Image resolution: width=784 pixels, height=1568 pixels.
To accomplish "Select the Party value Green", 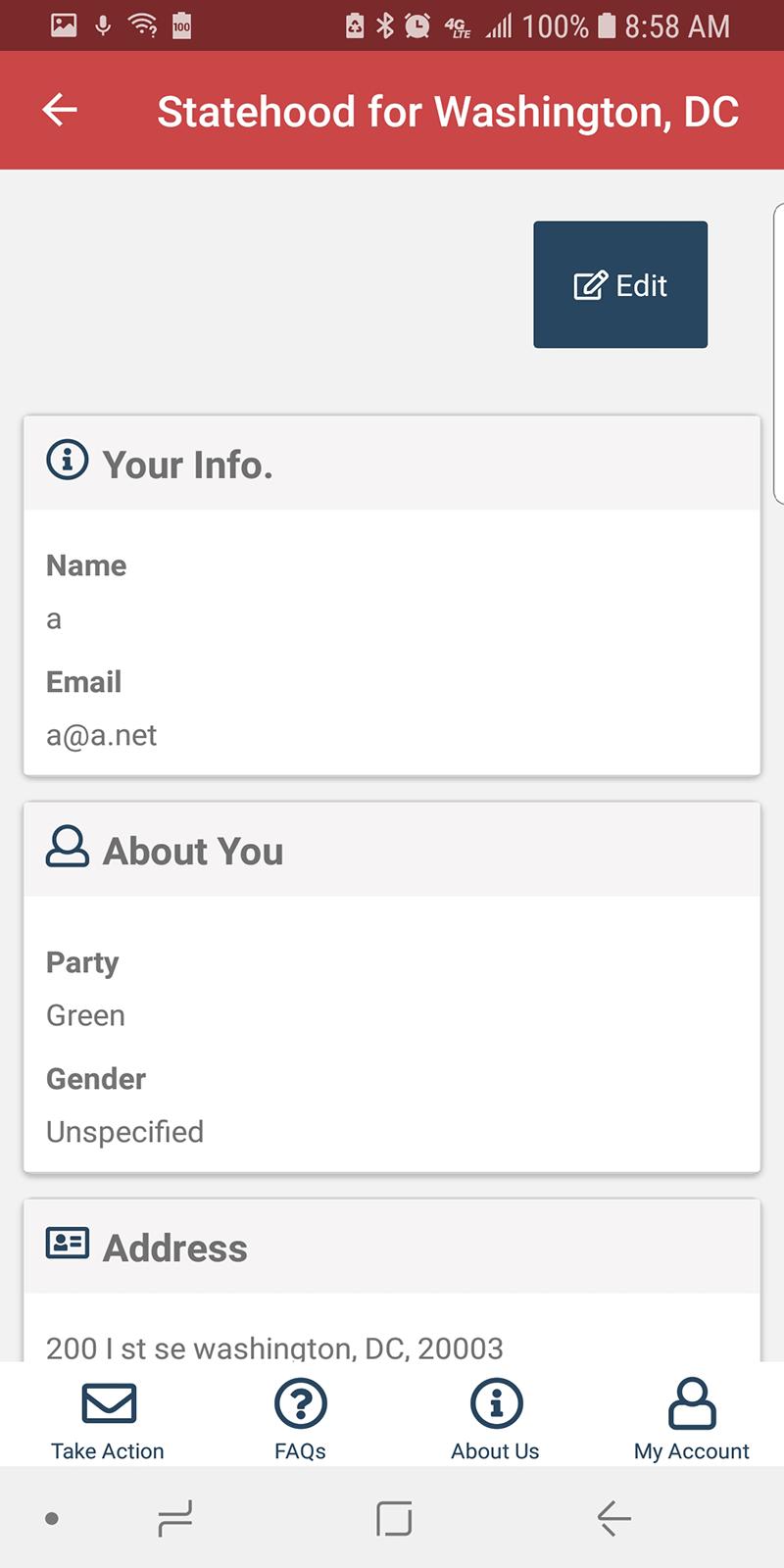I will click(85, 1015).
